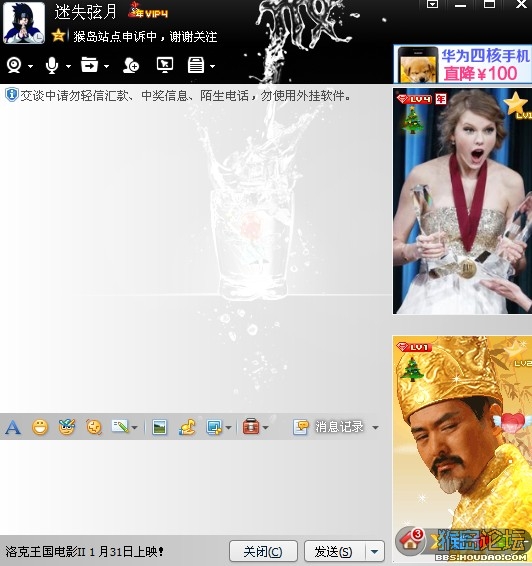Open the handwriting input tool

[120, 427]
